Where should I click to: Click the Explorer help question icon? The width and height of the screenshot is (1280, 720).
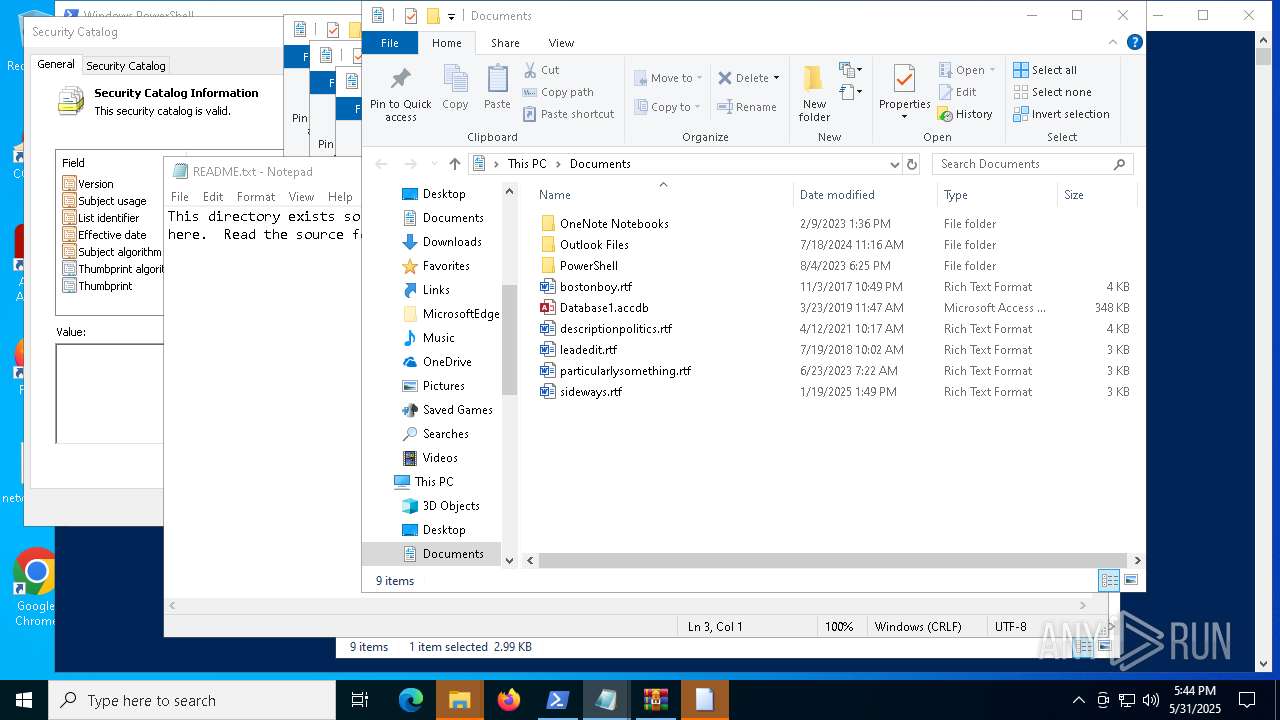click(x=1134, y=43)
